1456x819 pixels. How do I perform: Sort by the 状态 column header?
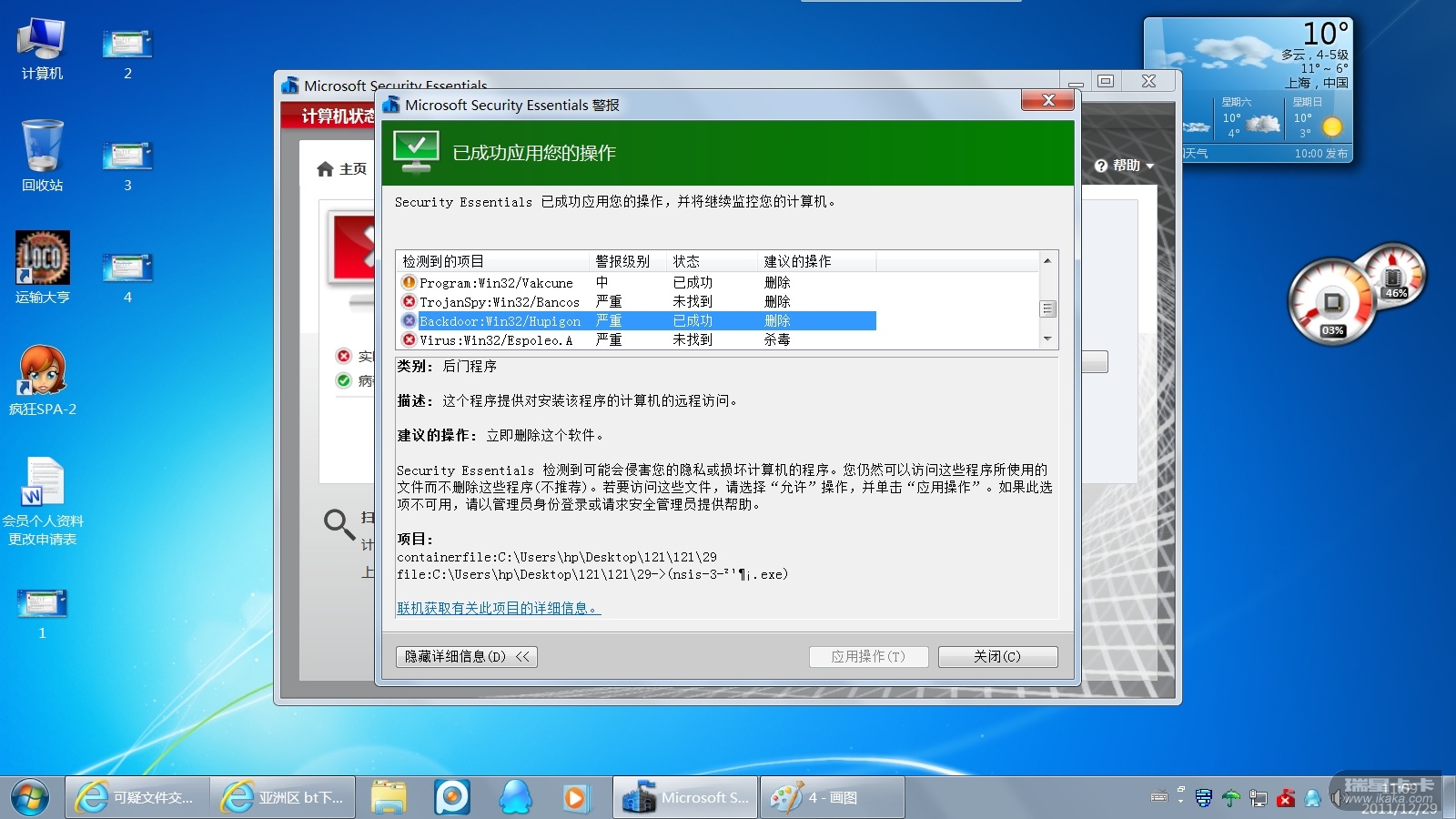[x=712, y=261]
